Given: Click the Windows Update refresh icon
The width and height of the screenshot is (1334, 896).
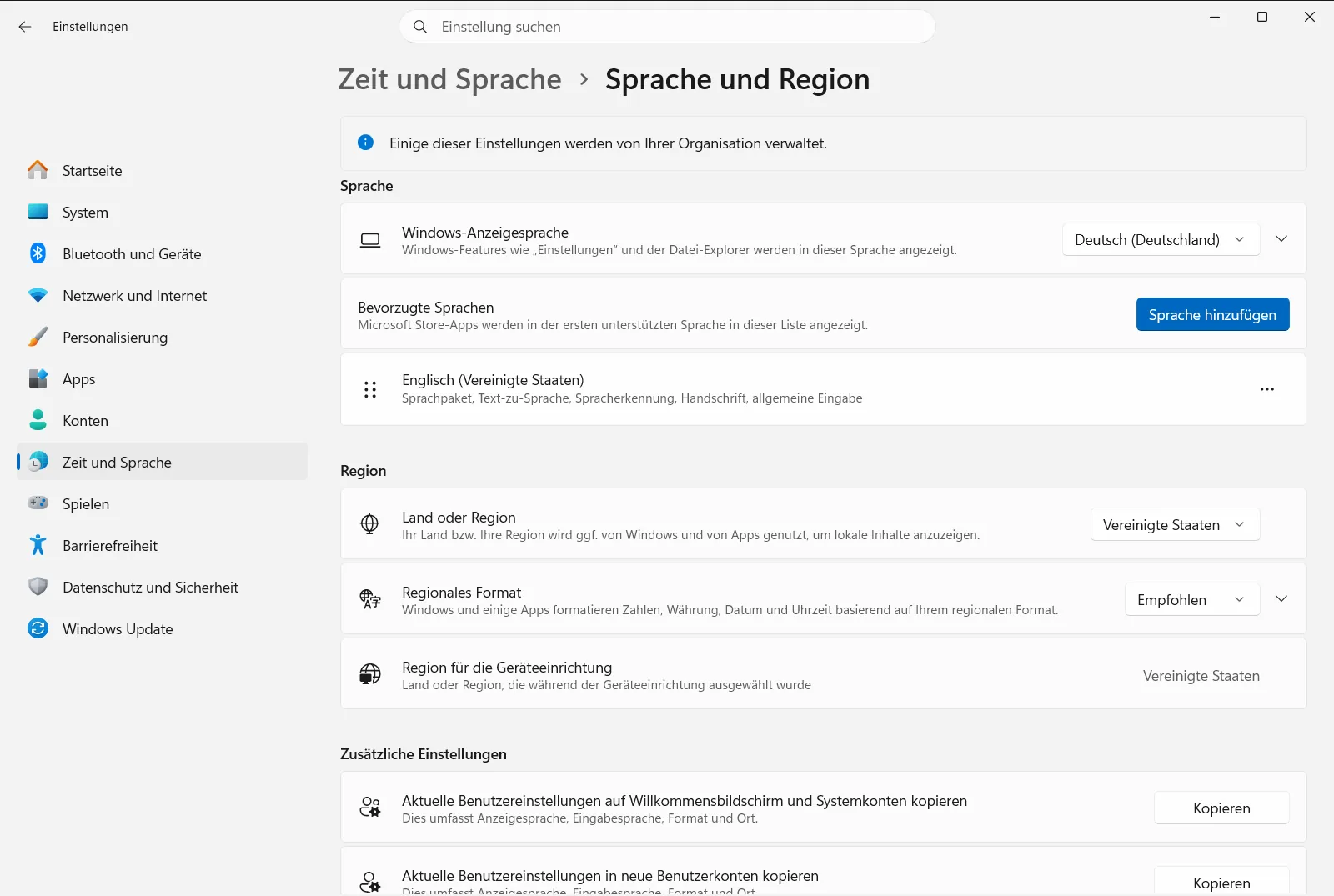Looking at the screenshot, I should 38,628.
